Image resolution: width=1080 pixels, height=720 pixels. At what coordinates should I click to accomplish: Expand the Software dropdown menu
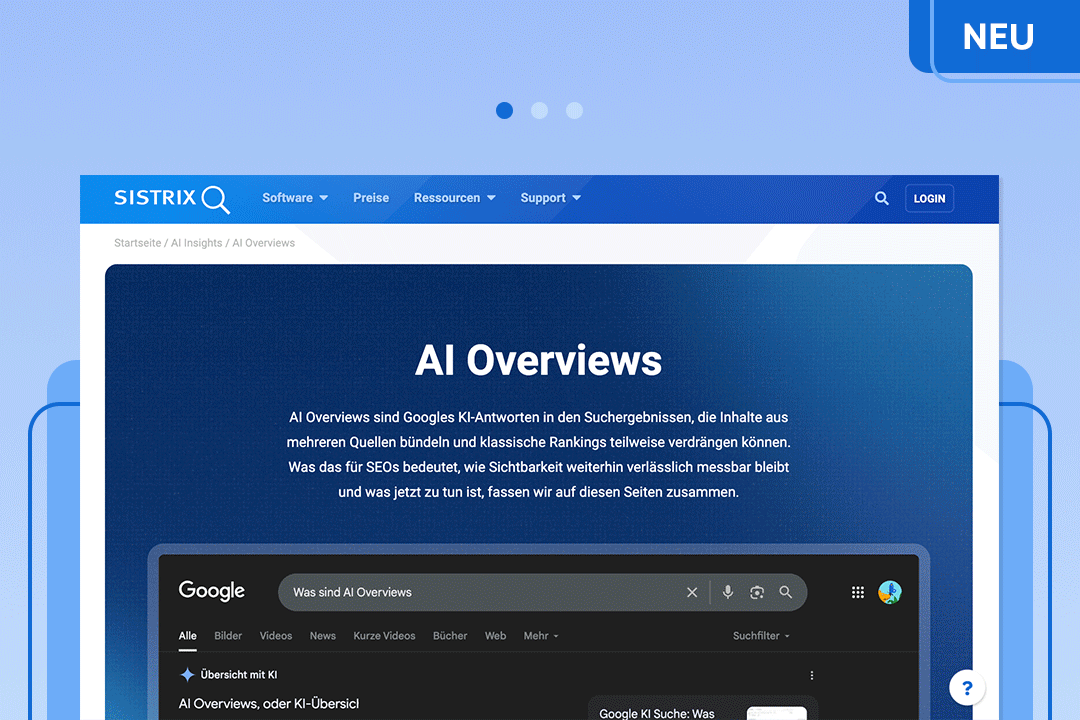pos(295,198)
